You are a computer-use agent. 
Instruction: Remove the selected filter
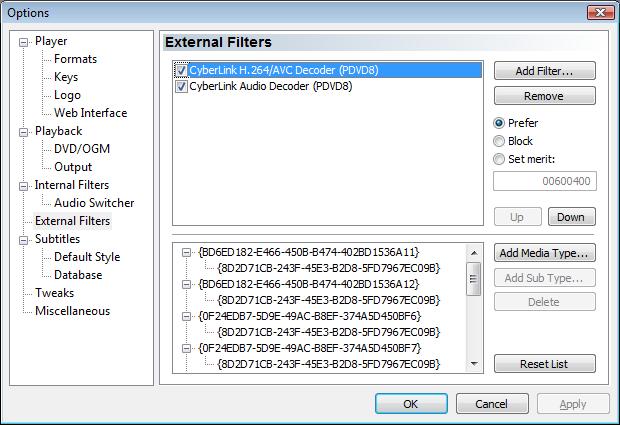[544, 96]
